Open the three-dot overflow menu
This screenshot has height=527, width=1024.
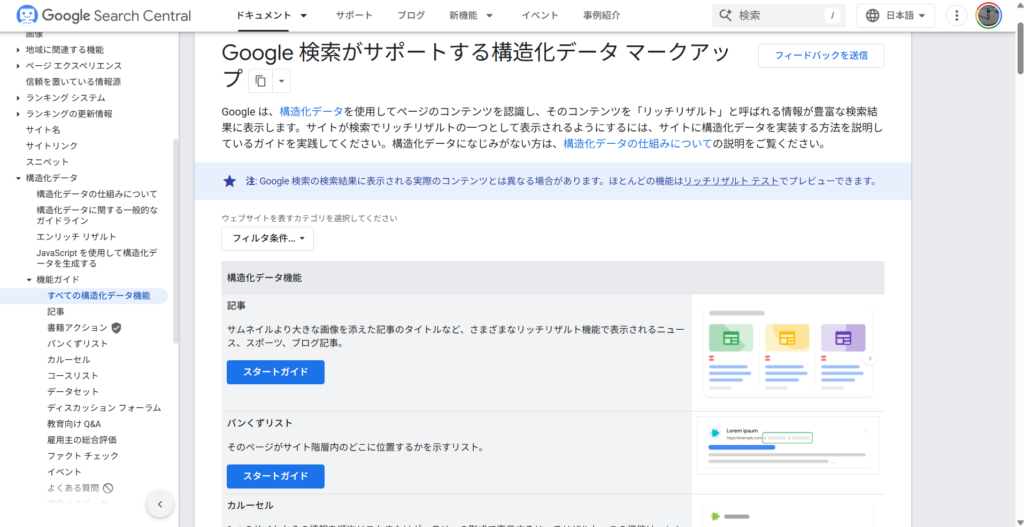click(x=956, y=15)
